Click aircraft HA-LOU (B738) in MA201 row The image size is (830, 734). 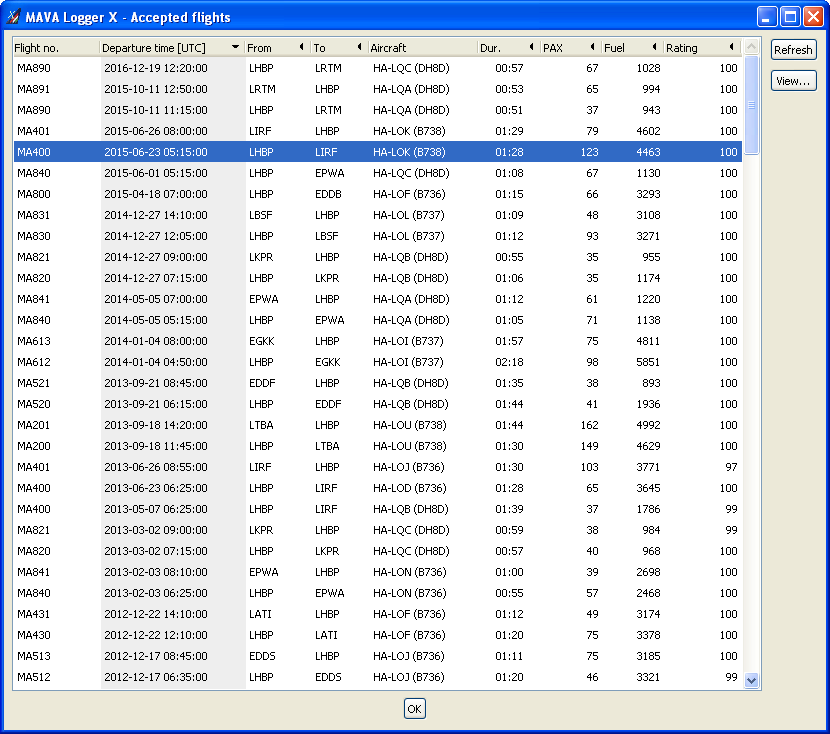click(x=410, y=425)
